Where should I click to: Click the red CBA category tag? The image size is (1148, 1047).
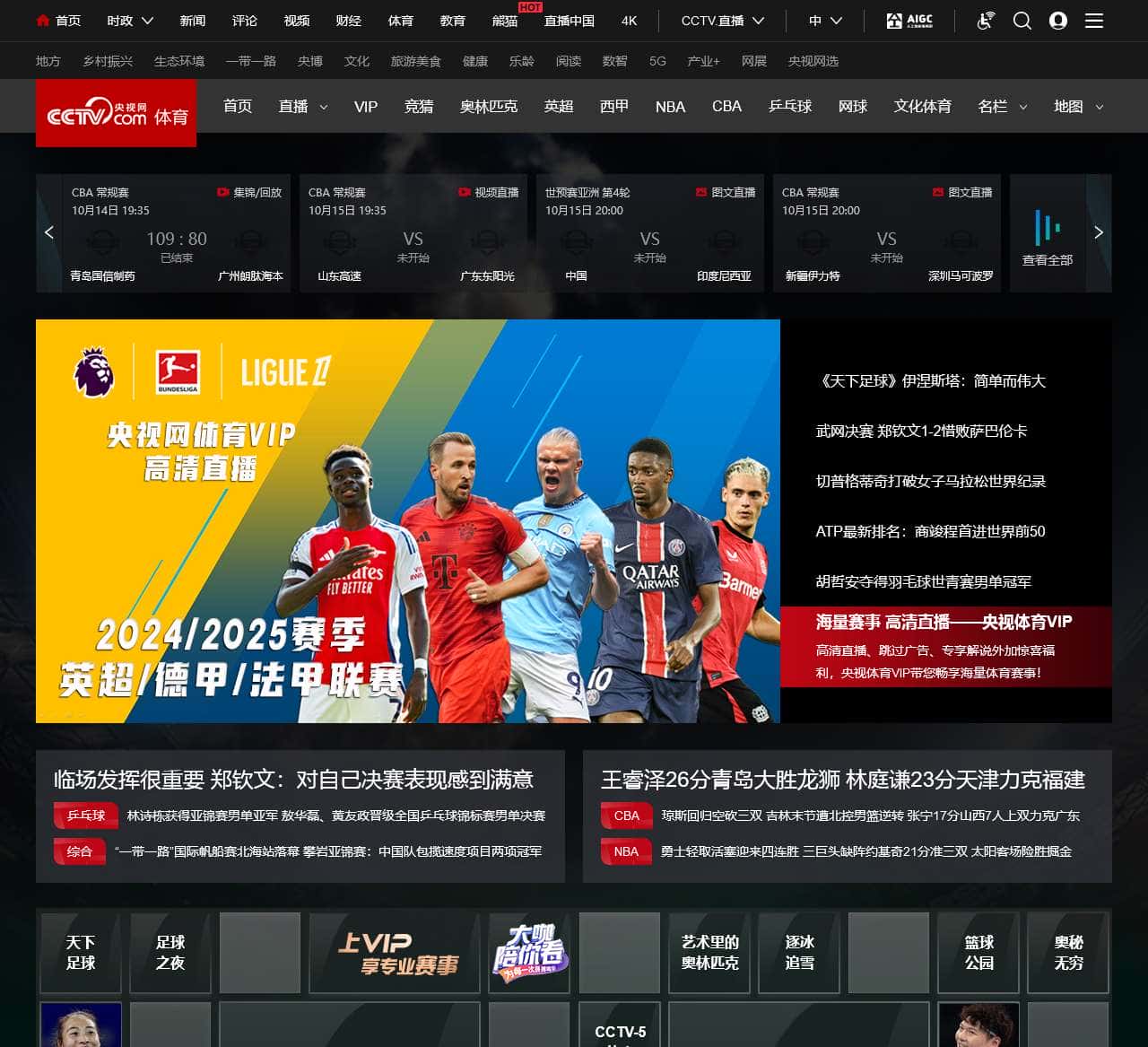click(626, 816)
